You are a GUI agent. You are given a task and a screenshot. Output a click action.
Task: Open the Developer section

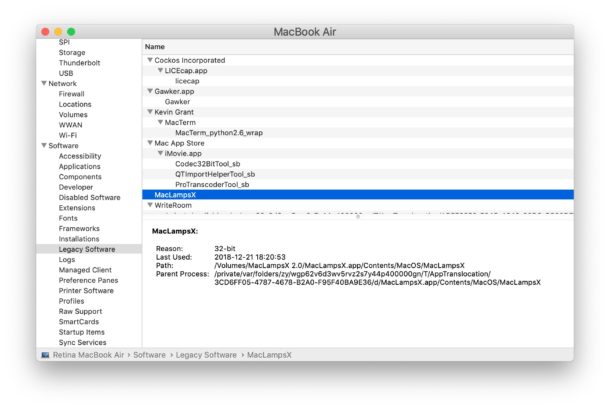(x=76, y=187)
